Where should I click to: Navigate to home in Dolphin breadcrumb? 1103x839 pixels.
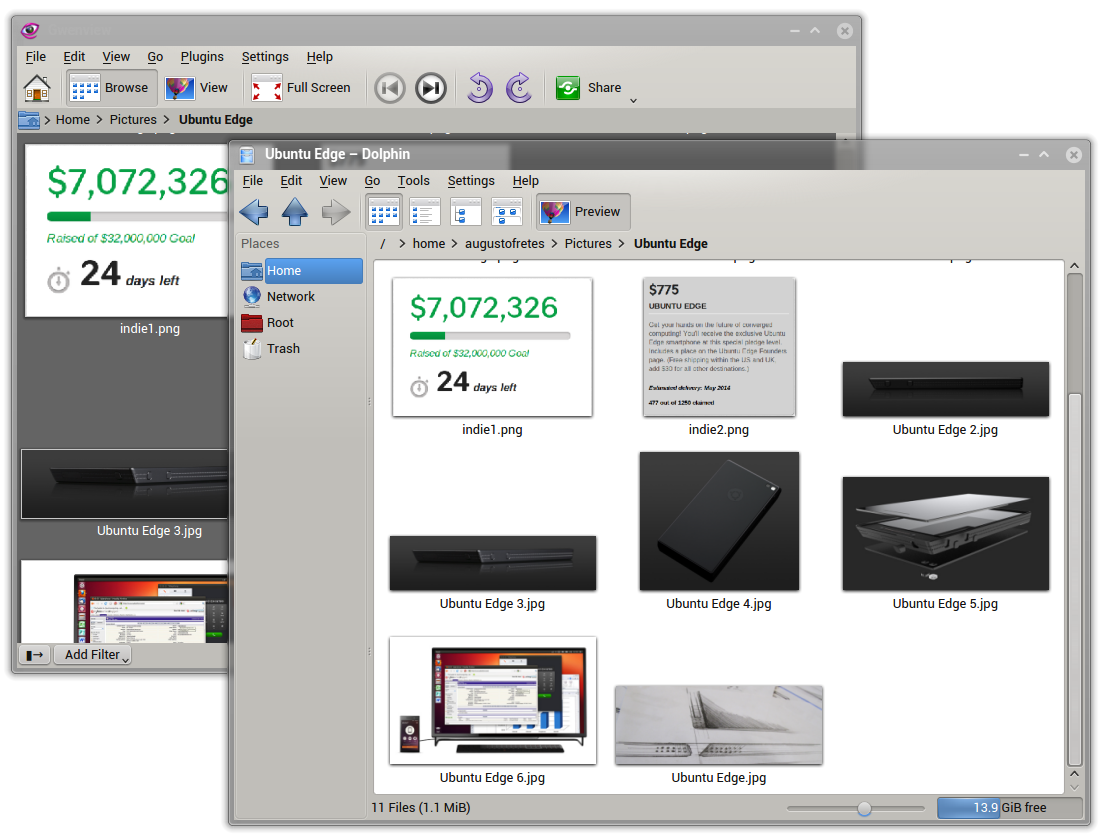pos(429,244)
